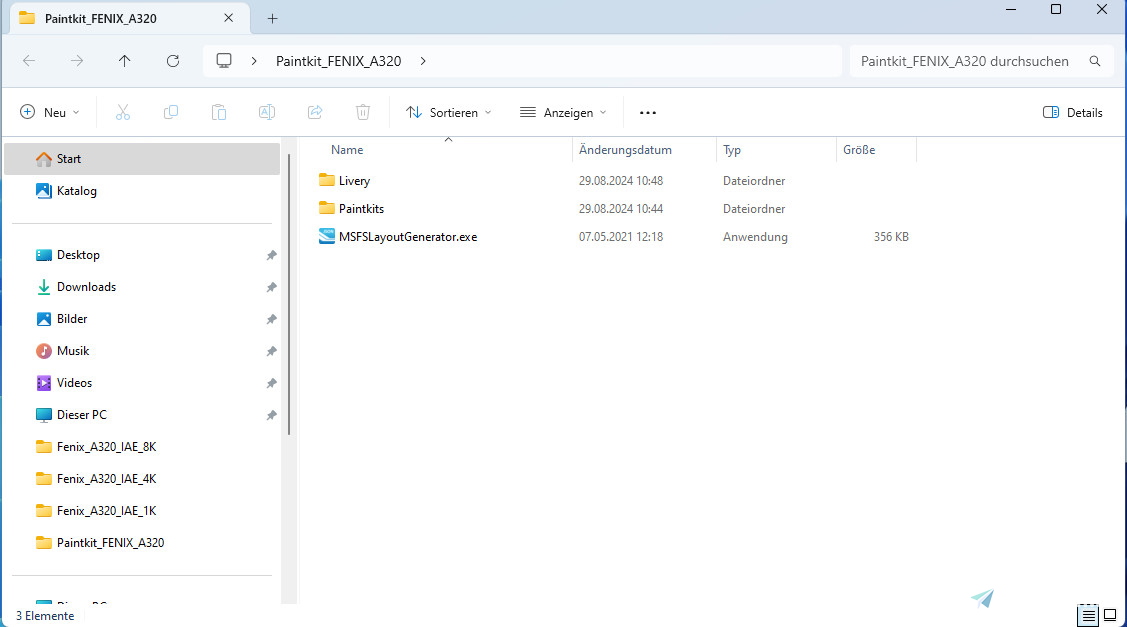The height and width of the screenshot is (627, 1127).
Task: Open the Anzeigen view dropdown
Action: point(564,112)
